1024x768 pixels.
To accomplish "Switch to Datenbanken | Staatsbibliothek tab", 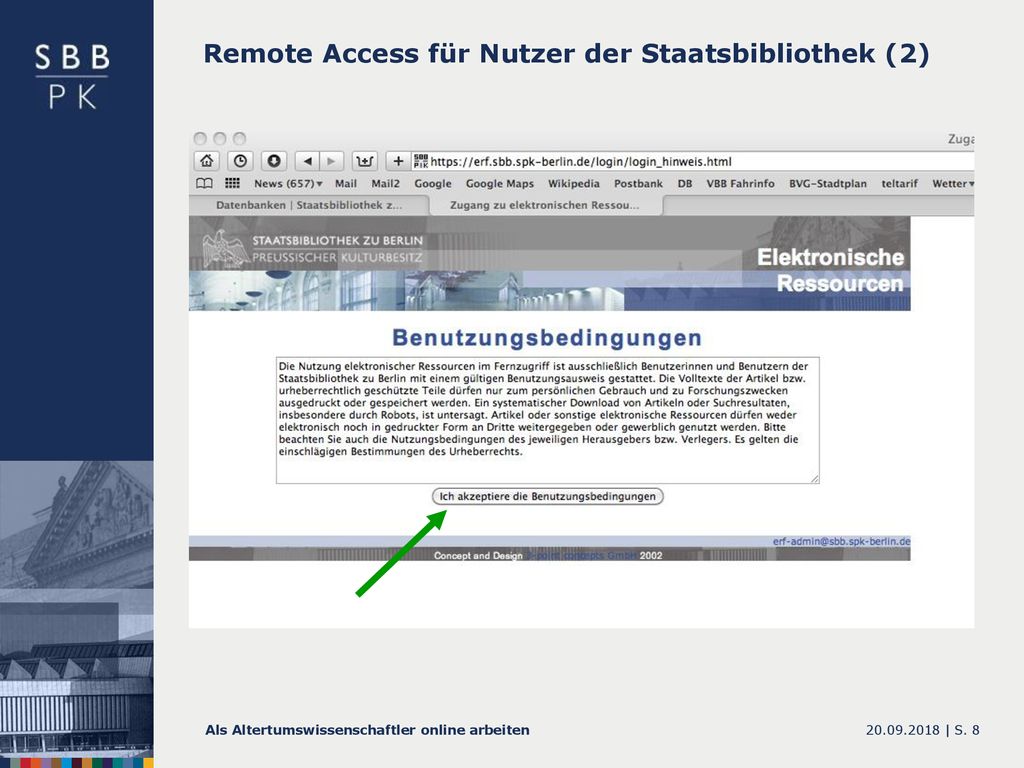I will coord(309,205).
